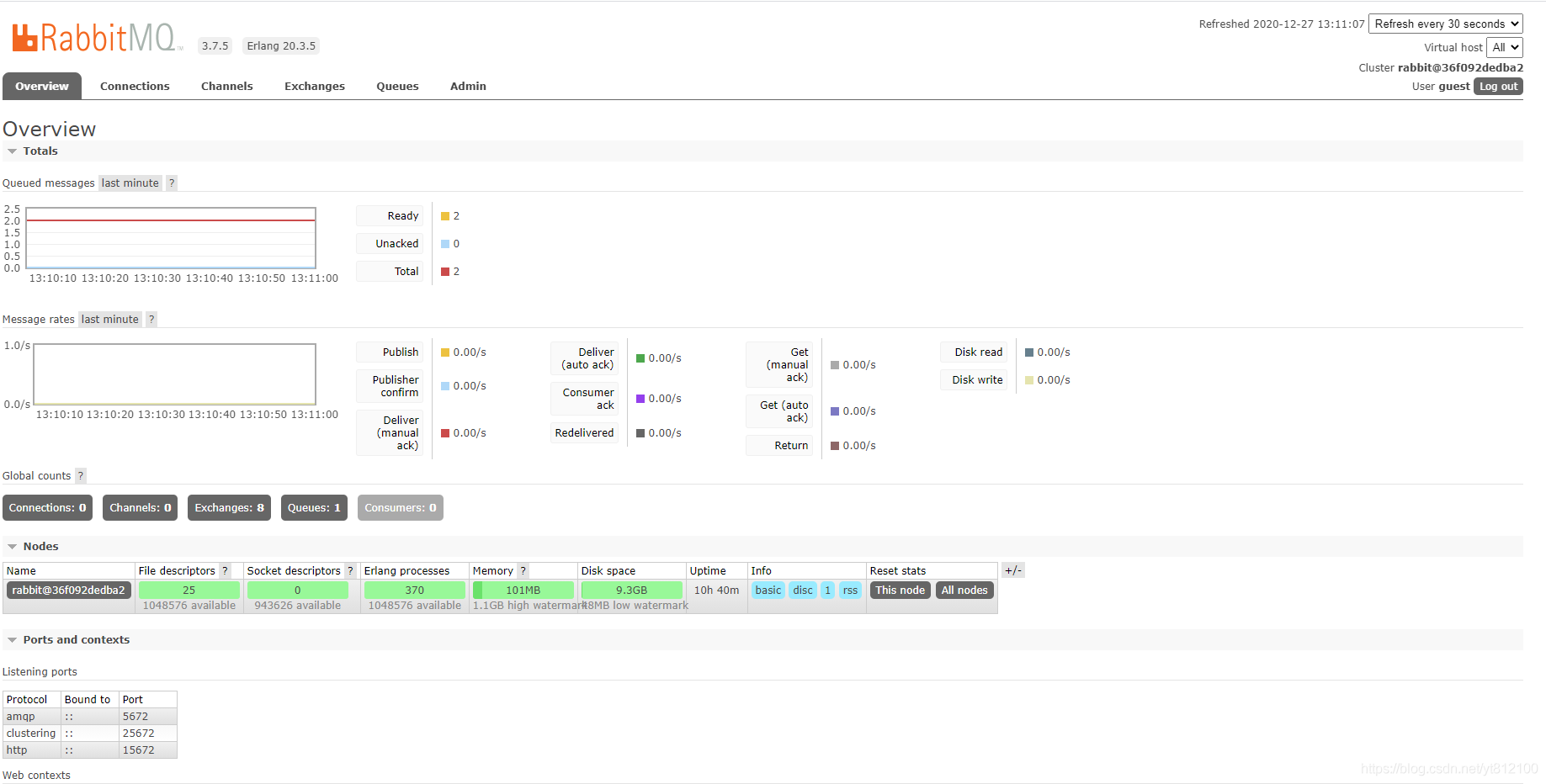
Task: Click the Queued messages chart
Action: pyautogui.click(x=171, y=238)
